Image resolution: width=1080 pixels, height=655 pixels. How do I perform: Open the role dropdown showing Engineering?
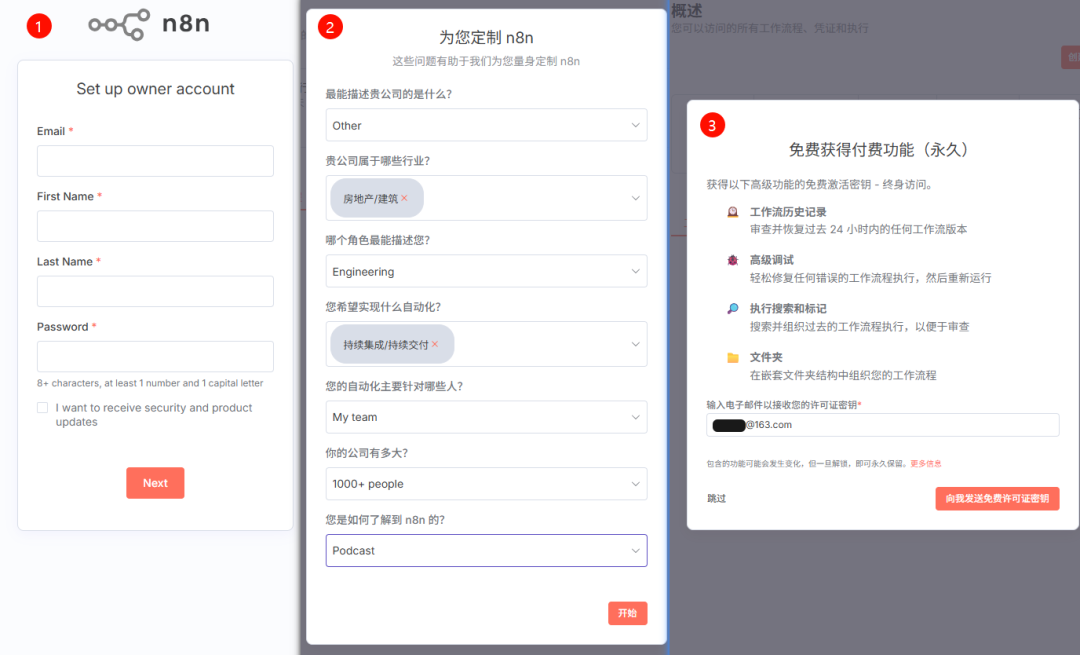coord(486,271)
